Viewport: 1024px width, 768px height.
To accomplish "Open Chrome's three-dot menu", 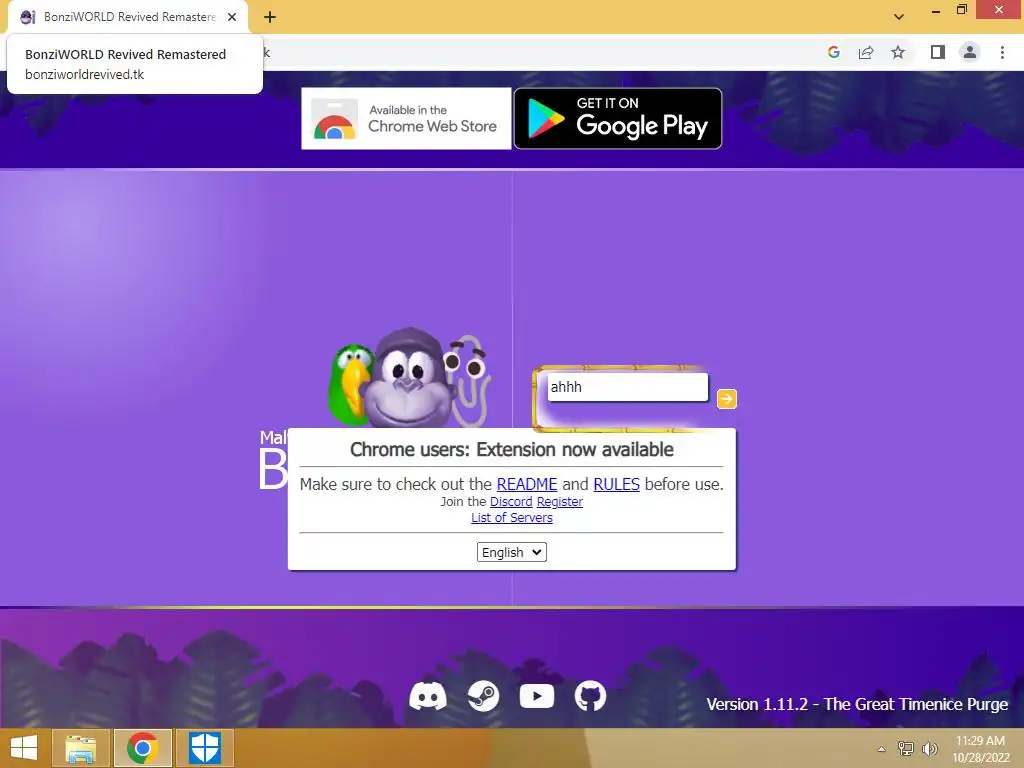I will click(x=1002, y=52).
